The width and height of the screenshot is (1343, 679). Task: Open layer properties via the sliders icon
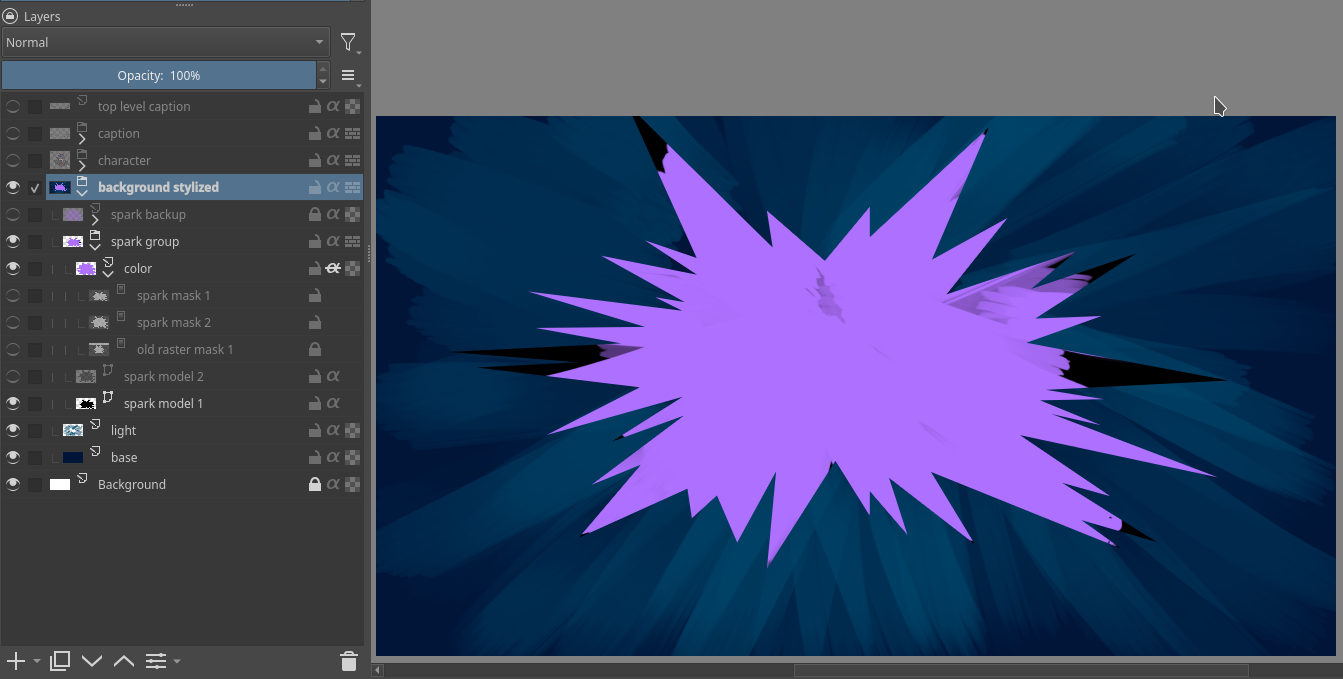pos(156,661)
